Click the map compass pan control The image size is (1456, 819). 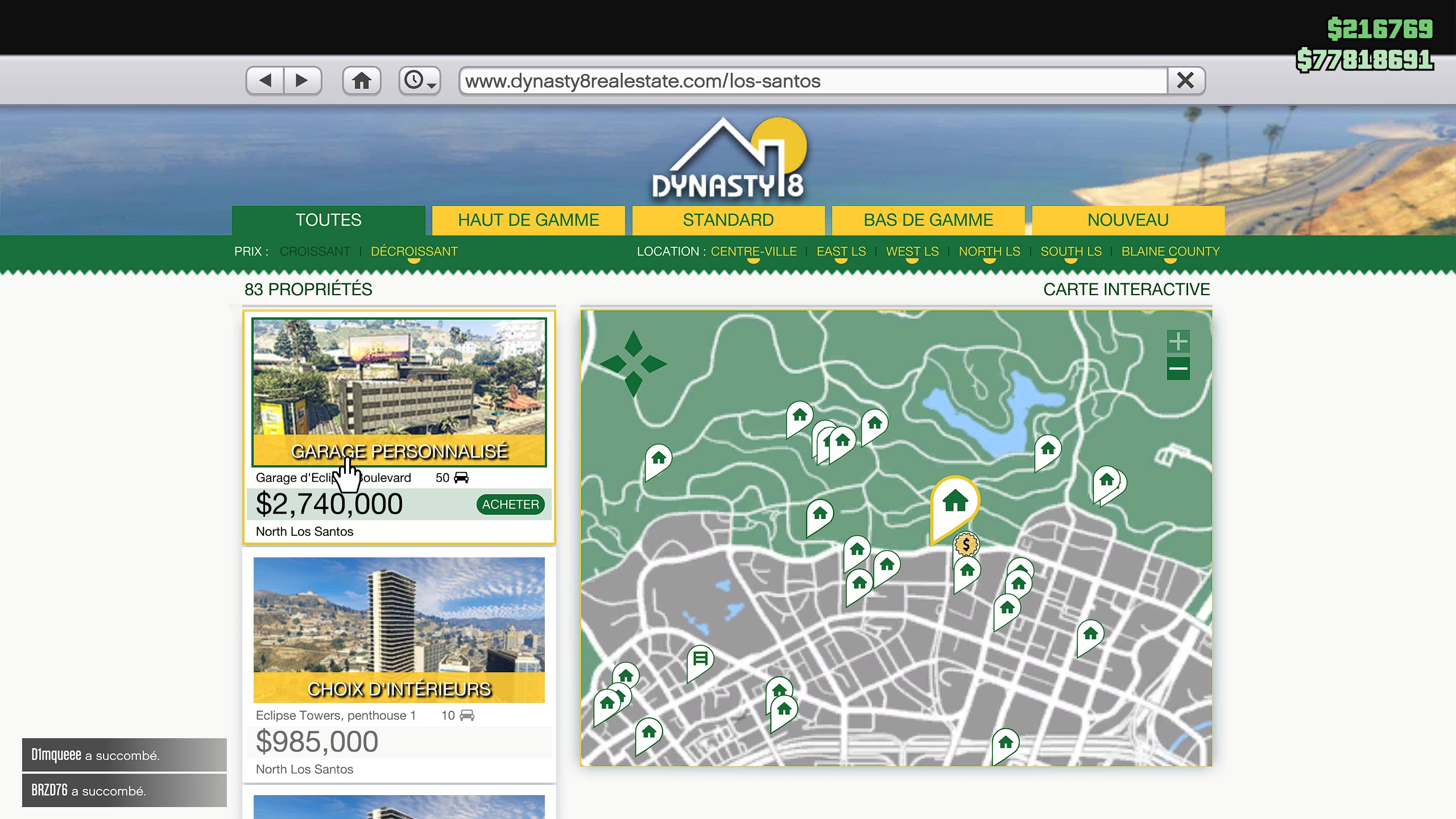point(633,363)
